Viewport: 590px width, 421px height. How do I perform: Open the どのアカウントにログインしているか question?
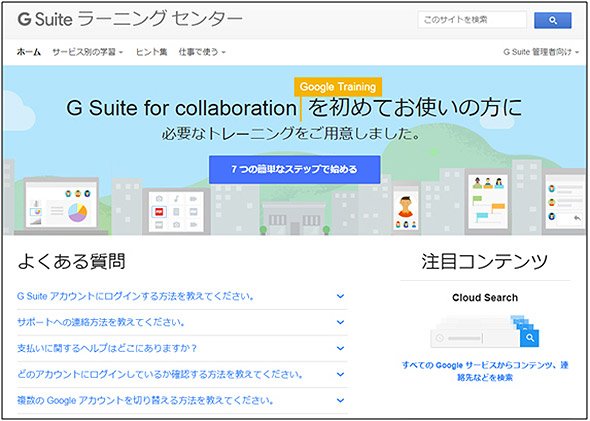(x=160, y=374)
